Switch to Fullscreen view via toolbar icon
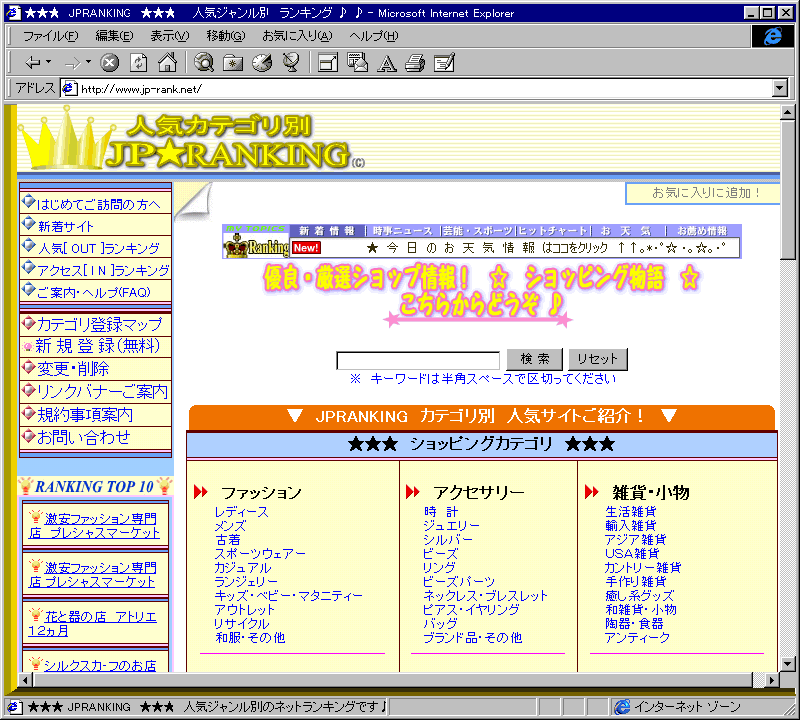Image resolution: width=800 pixels, height=720 pixels. pos(328,63)
